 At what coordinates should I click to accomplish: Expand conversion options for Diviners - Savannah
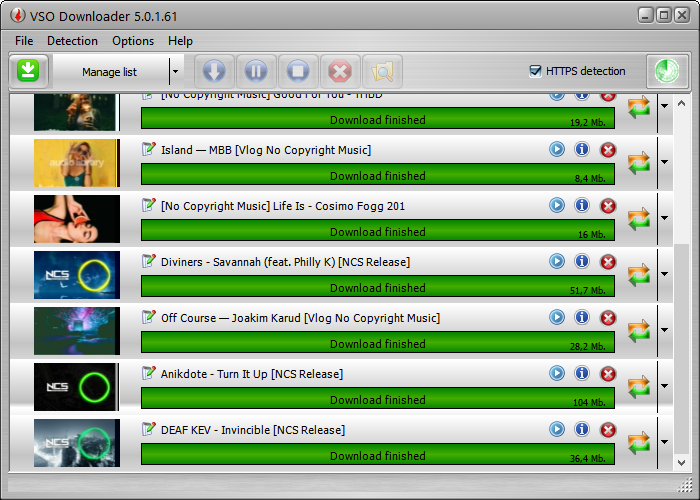click(664, 274)
